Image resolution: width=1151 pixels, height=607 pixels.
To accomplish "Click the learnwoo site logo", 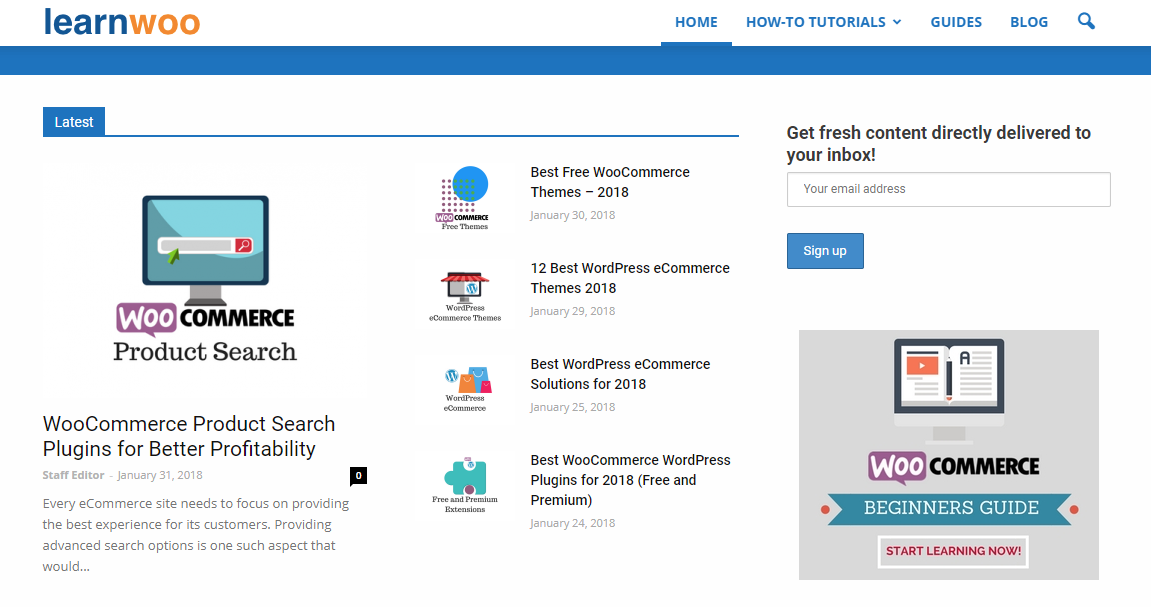I will click(x=122, y=22).
